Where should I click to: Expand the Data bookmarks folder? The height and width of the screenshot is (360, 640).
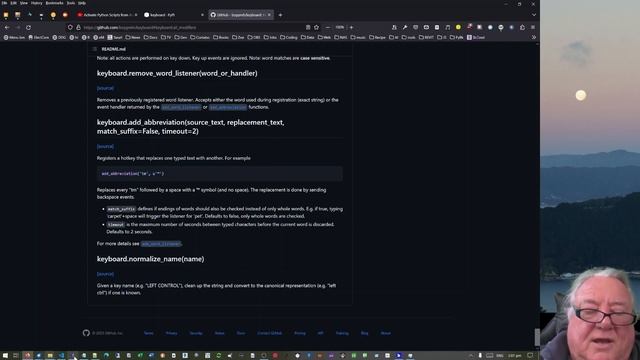click(x=308, y=37)
